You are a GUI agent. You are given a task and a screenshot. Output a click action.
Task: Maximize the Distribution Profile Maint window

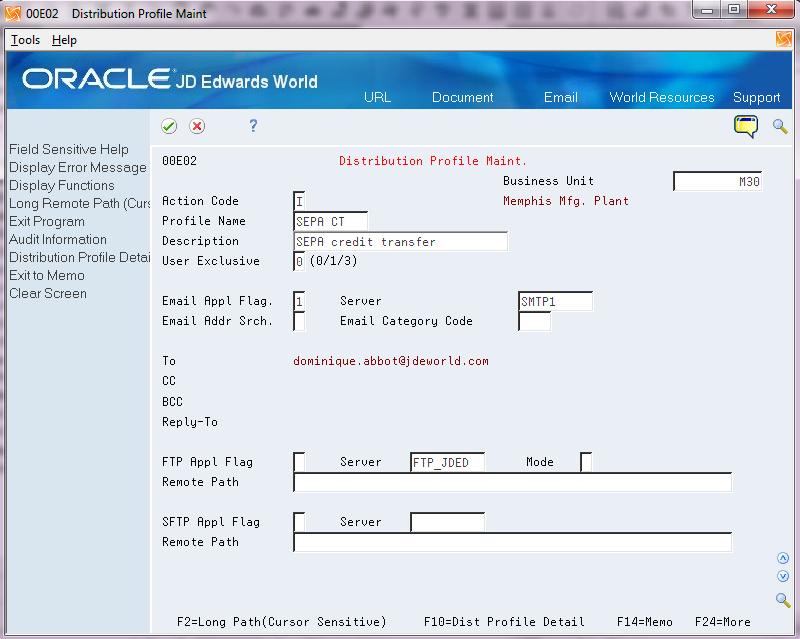coord(734,10)
